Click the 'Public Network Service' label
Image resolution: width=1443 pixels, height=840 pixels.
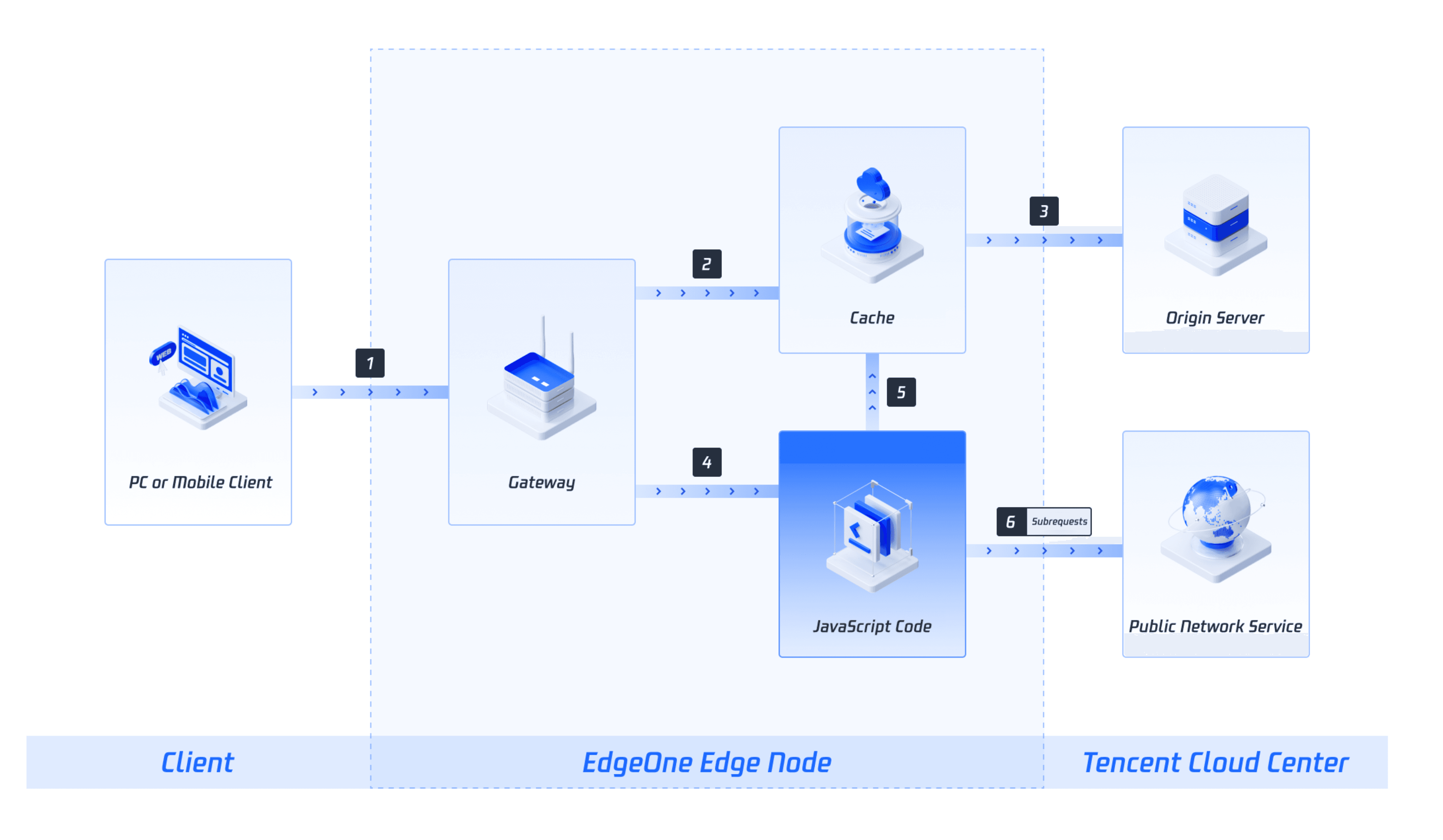pos(1215,626)
